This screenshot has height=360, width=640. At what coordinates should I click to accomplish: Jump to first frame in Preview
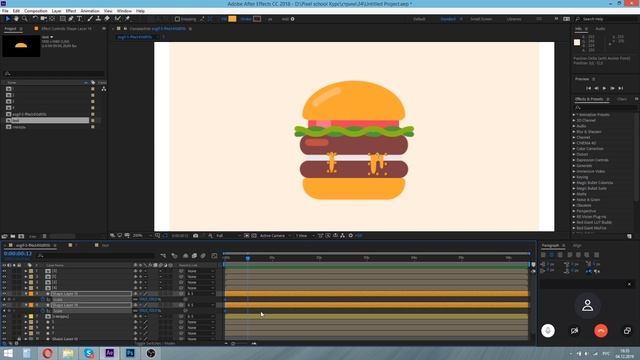588,88
